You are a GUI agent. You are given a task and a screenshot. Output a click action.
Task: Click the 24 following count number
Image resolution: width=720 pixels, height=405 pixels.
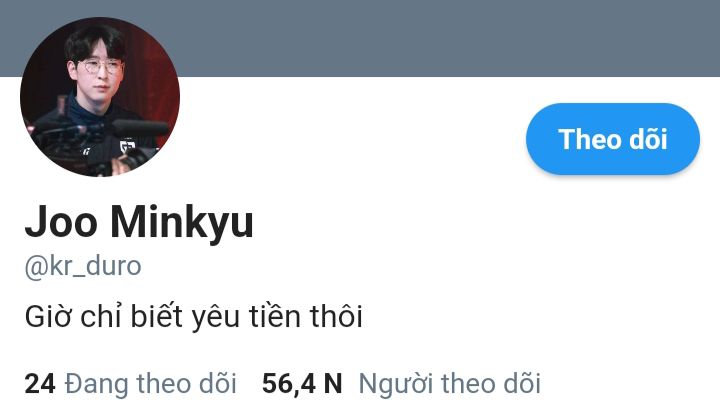coord(40,384)
